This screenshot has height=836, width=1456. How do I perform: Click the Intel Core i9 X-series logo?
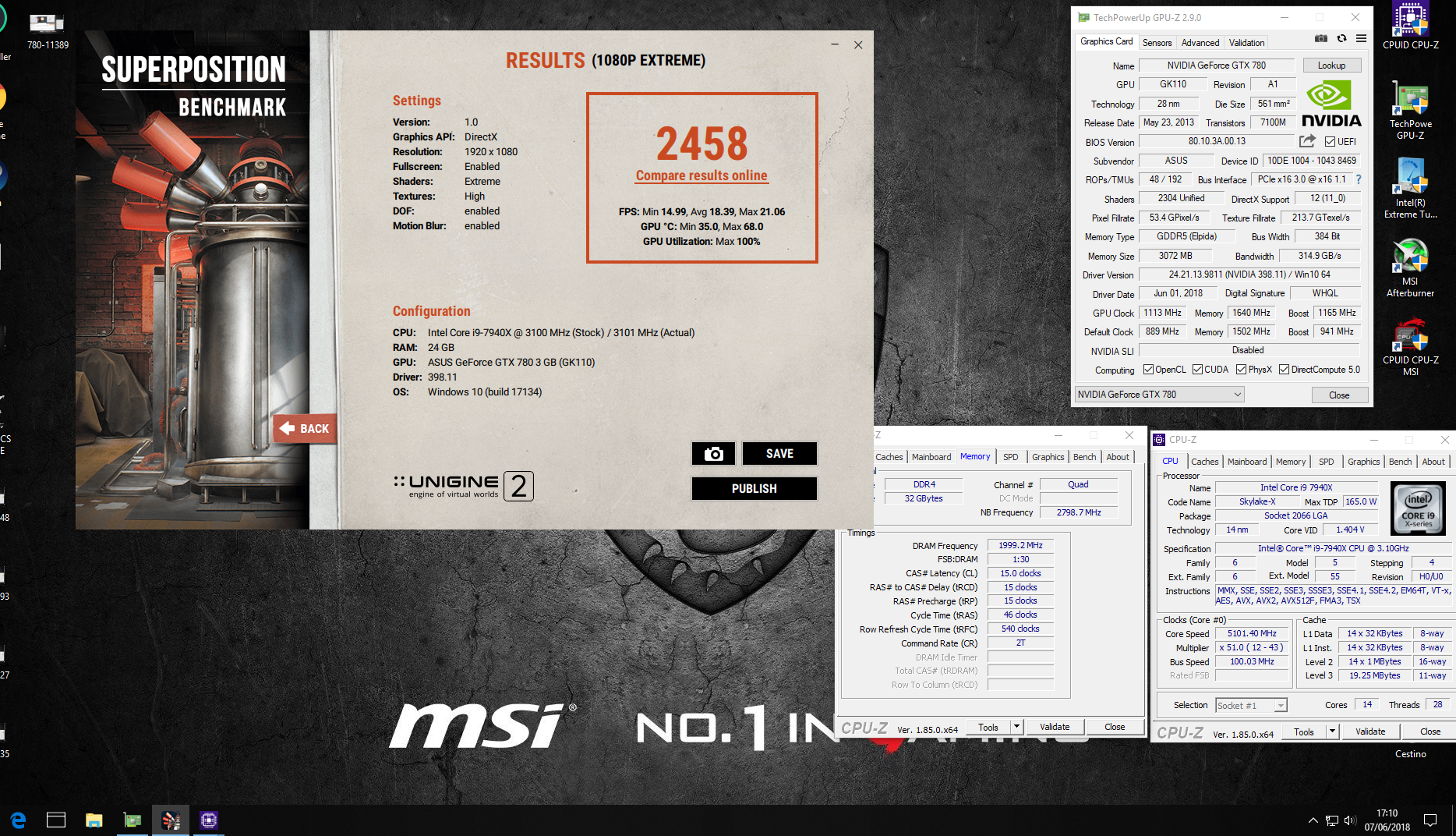point(1418,507)
